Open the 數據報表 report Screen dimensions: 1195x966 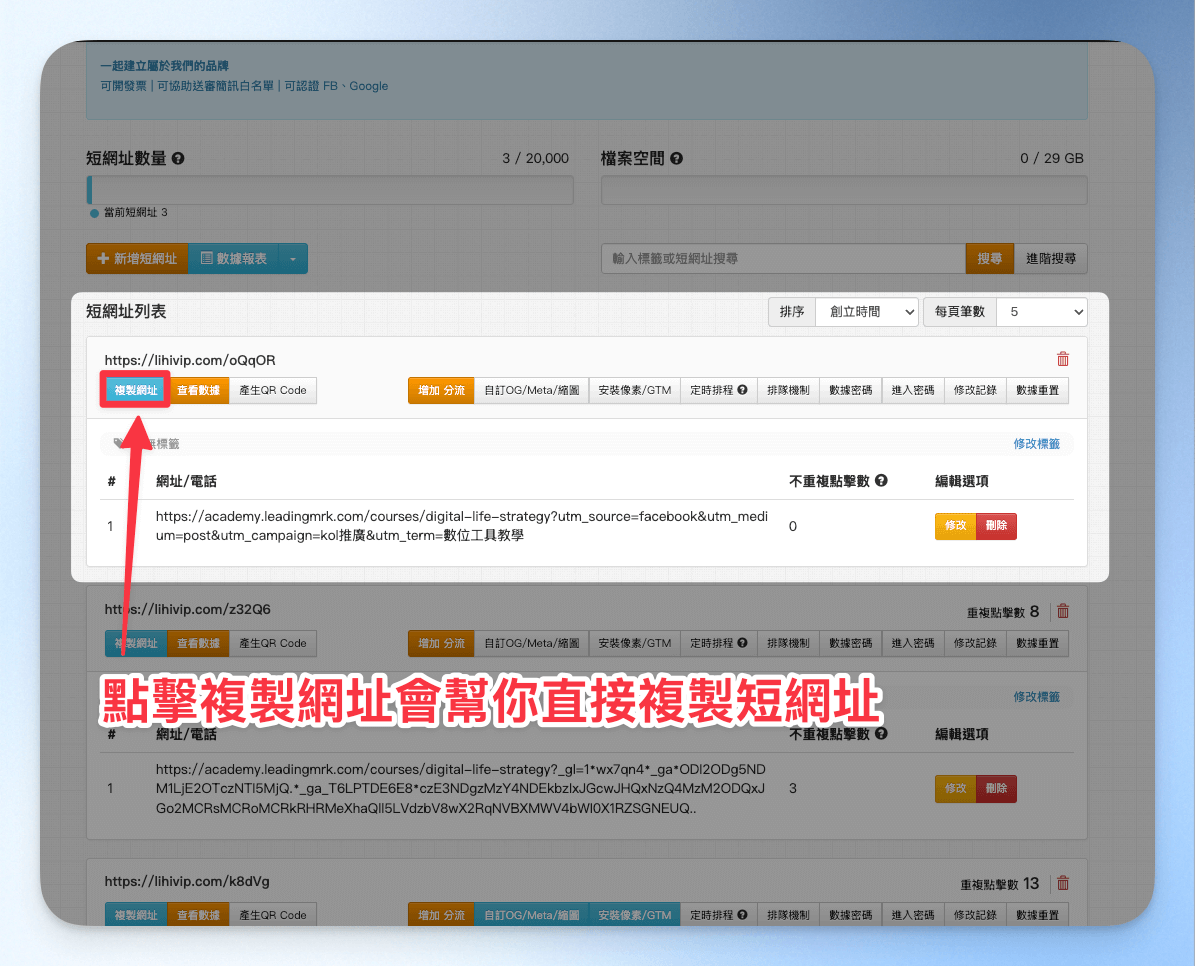[234, 258]
